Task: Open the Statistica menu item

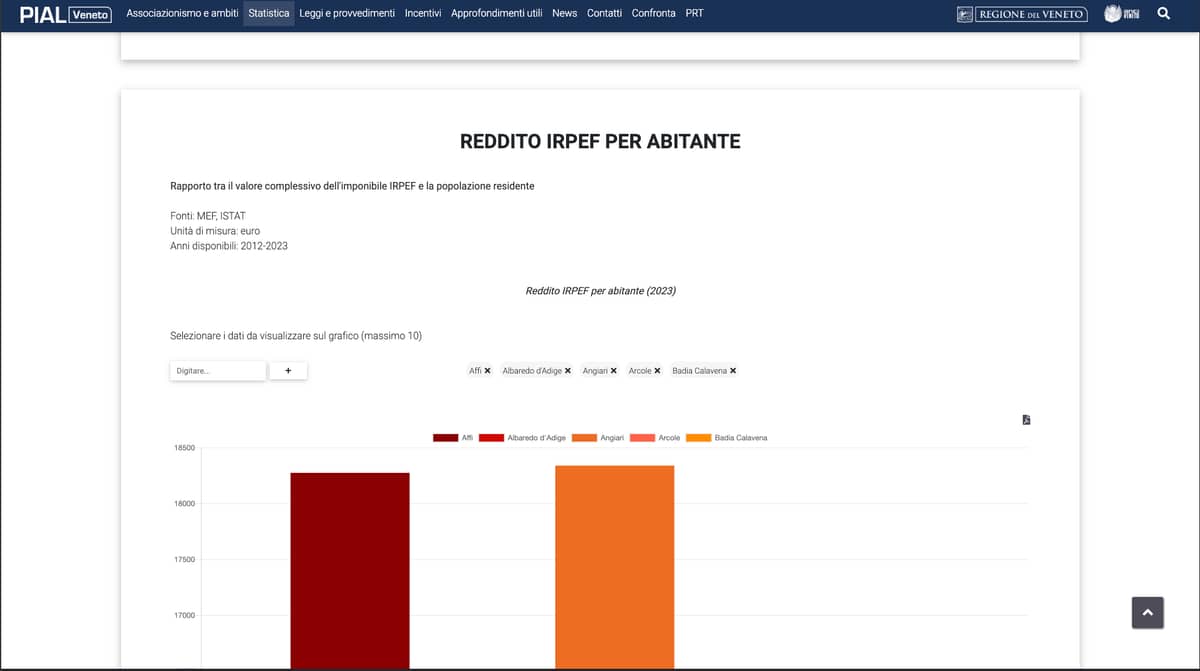Action: tap(269, 13)
